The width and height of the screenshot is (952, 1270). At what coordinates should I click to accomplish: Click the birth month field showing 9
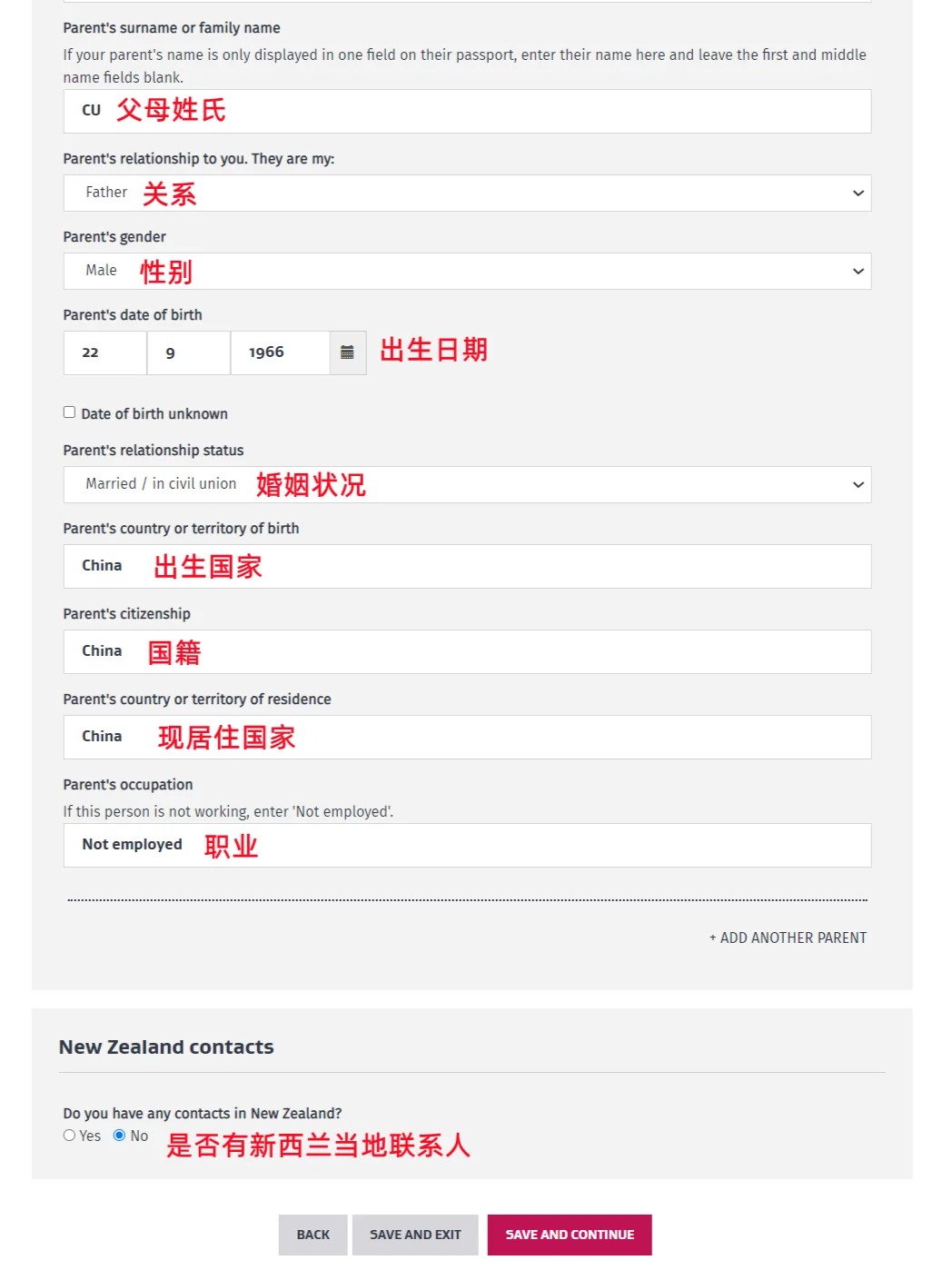click(x=188, y=352)
